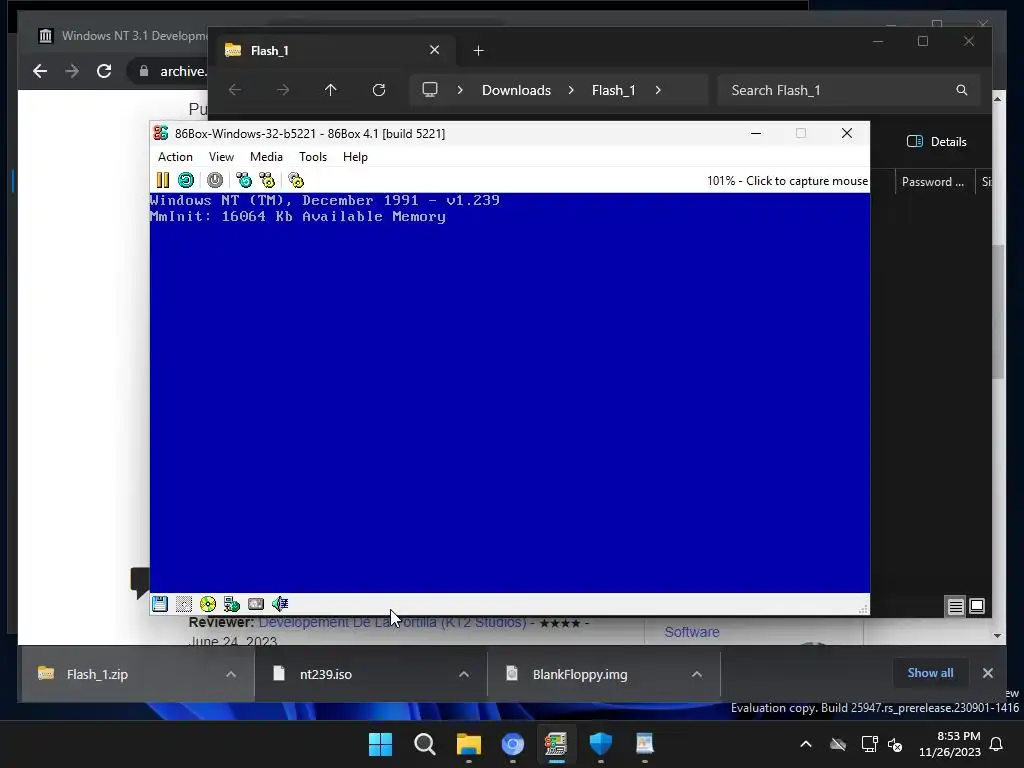Go up one folder in File Explorer
Screen dimensions: 1024x768
point(330,90)
